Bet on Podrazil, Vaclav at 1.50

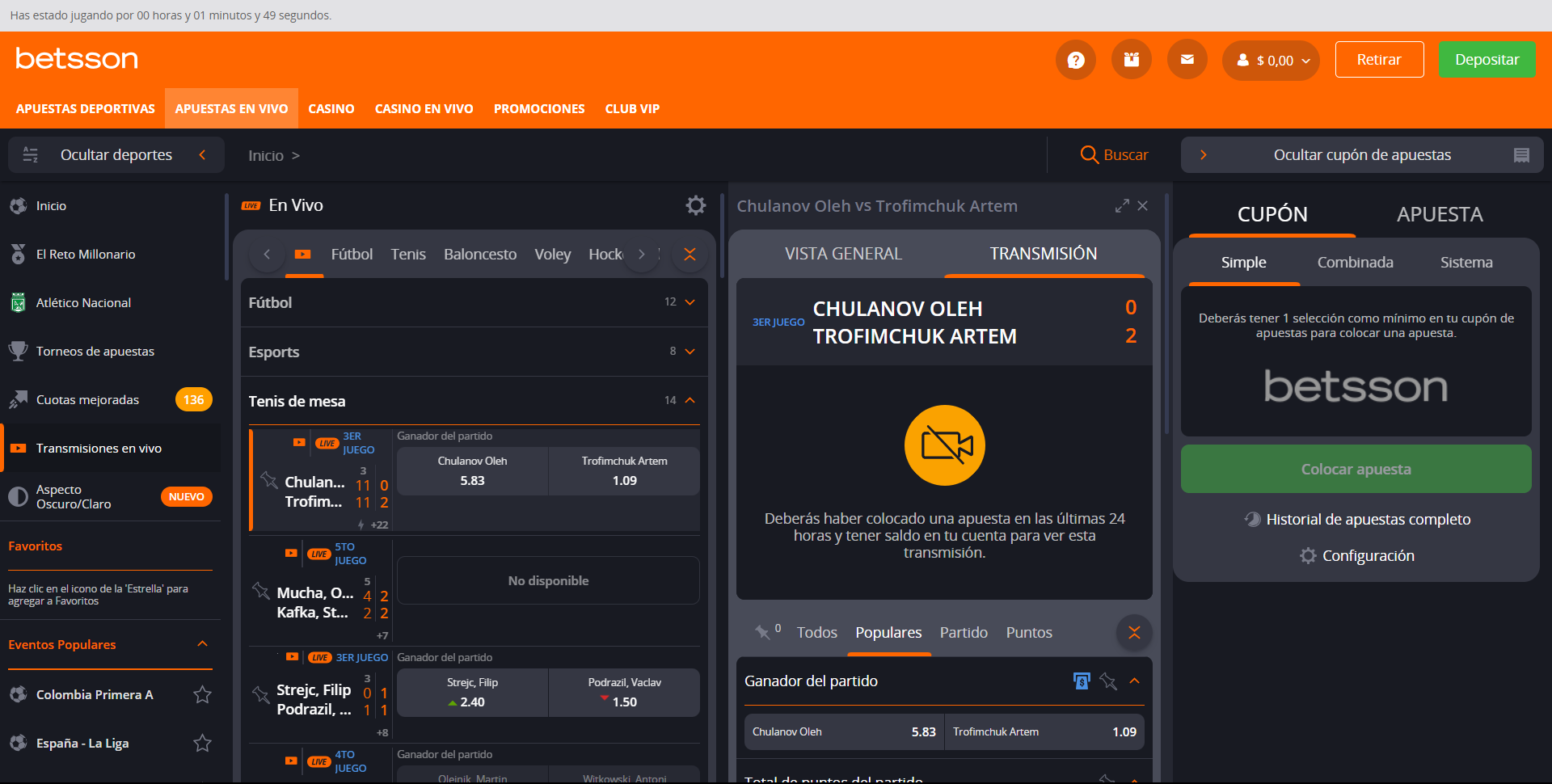(x=624, y=693)
